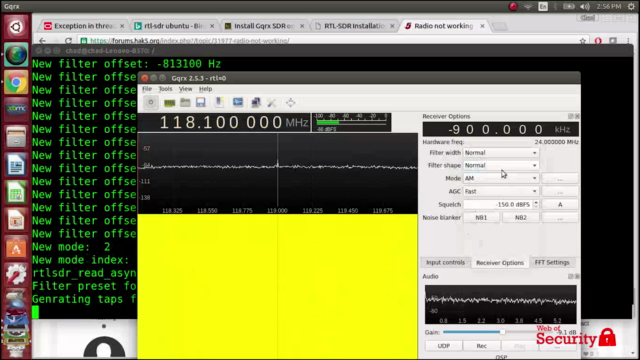Image resolution: width=640 pixels, height=360 pixels.
Task: Open the Filter shape dropdown
Action: click(501, 165)
